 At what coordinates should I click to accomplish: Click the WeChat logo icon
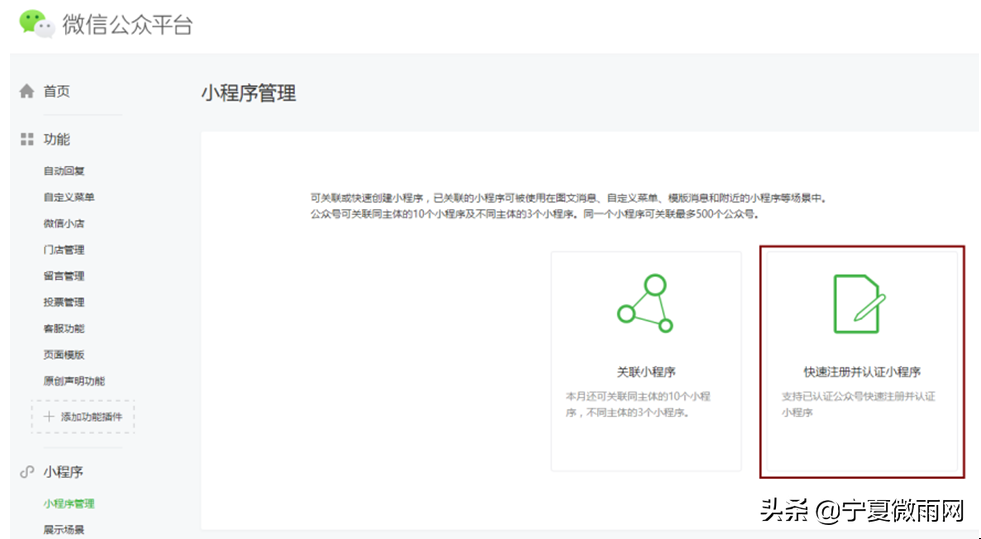pos(36,24)
